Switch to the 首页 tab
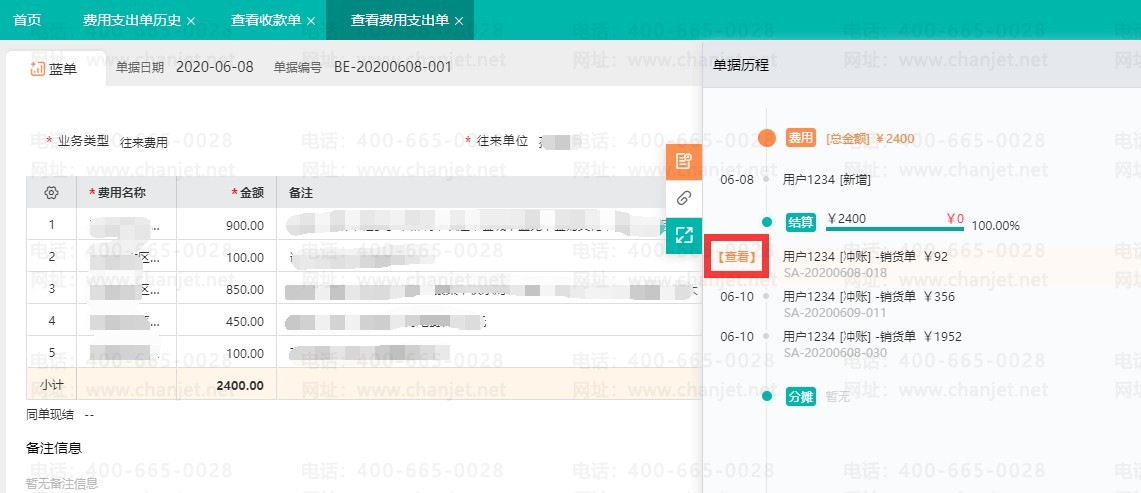Screen dimensions: 1141x493 (x=27, y=20)
